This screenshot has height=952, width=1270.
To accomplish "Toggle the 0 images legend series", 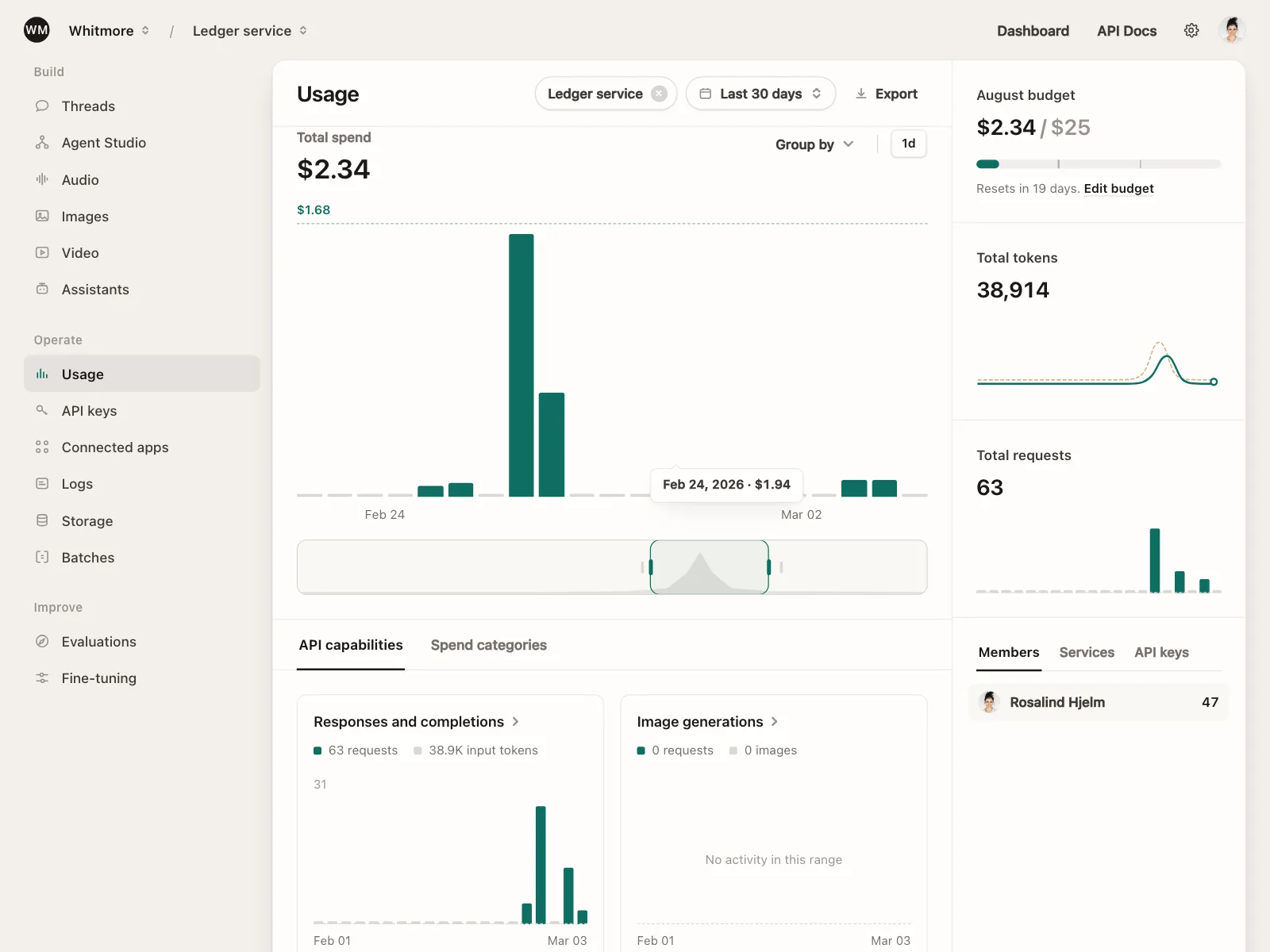I will (763, 750).
